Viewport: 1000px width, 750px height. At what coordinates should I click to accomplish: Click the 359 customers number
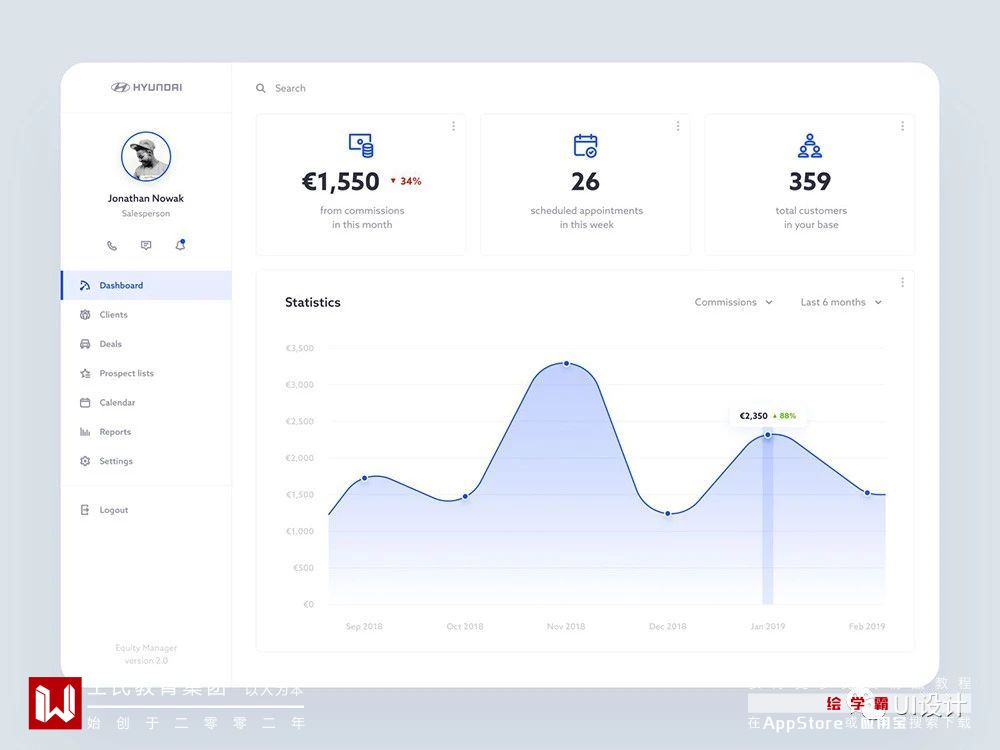click(810, 182)
